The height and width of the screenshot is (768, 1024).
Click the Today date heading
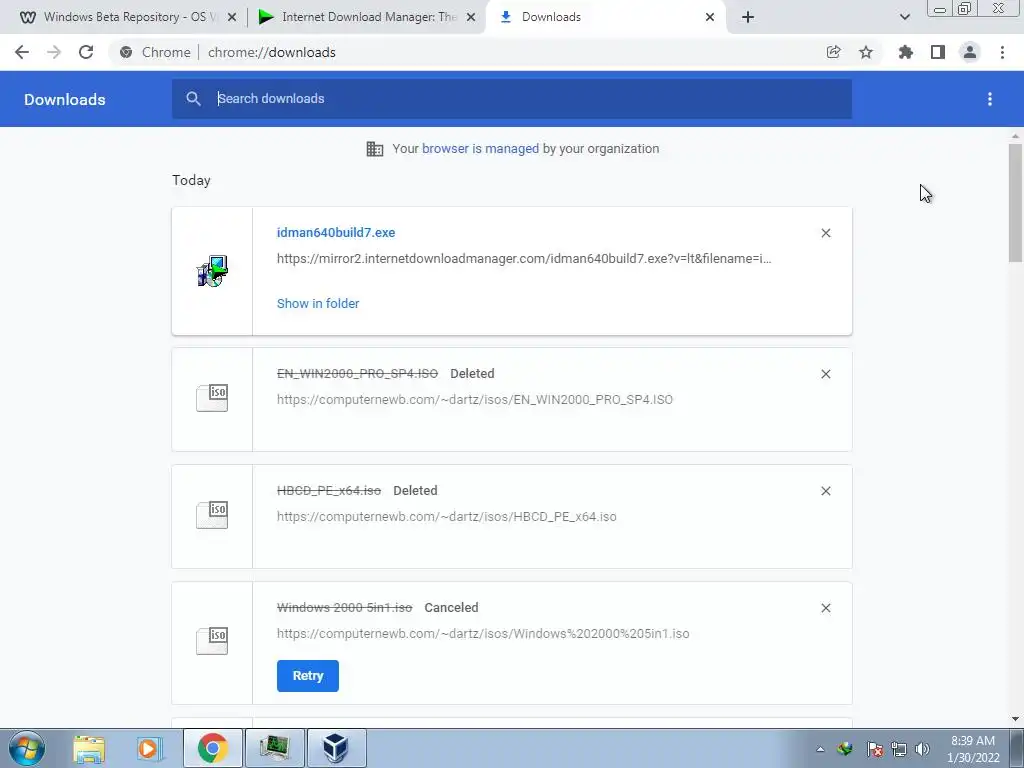[191, 180]
